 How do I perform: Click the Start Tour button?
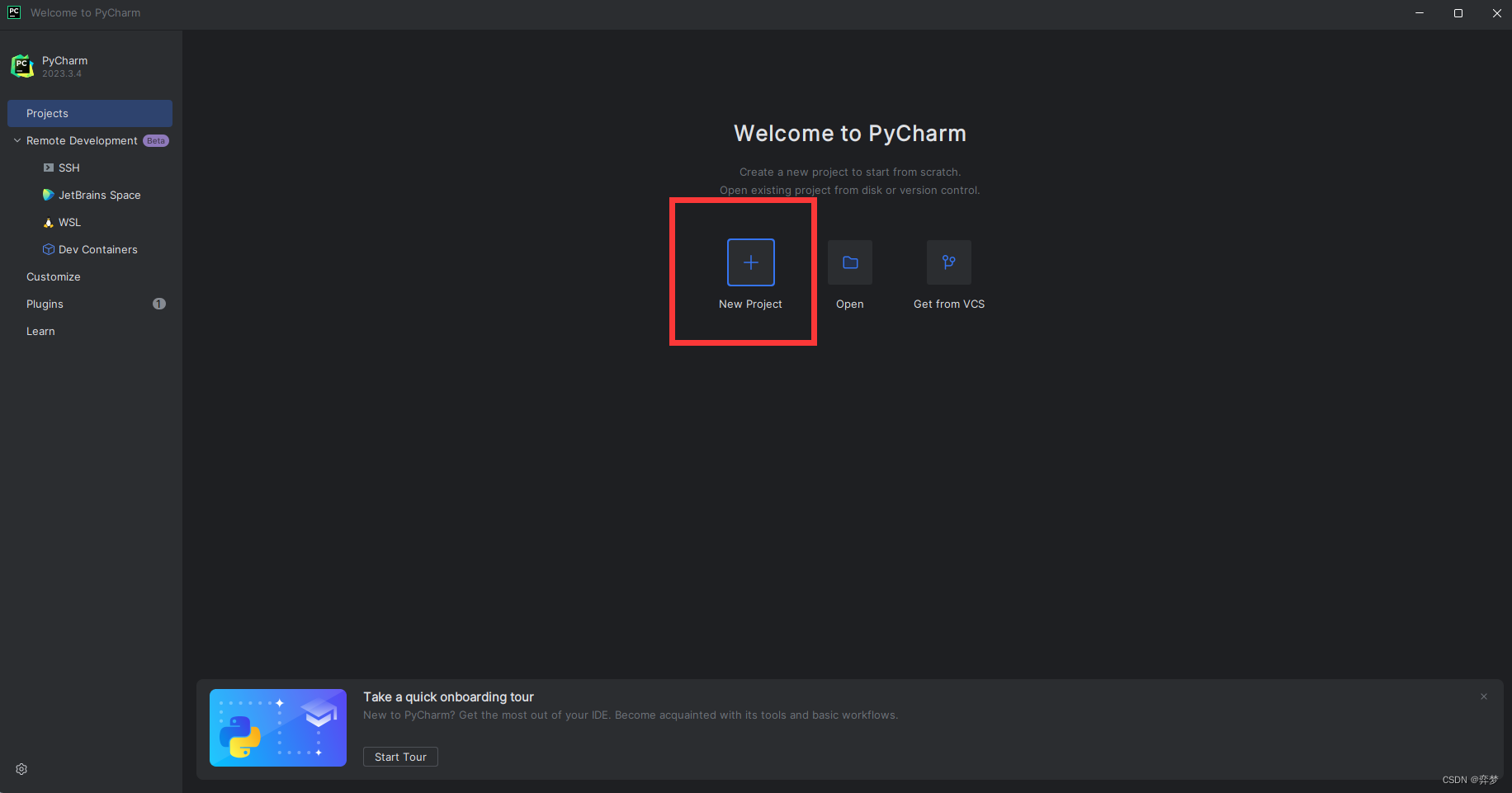point(400,757)
